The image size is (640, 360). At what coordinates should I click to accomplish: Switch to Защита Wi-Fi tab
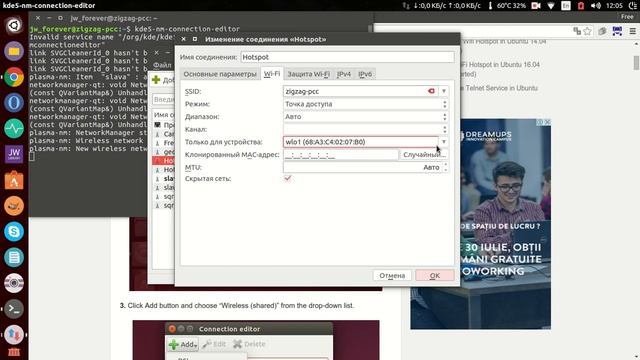tap(308, 74)
